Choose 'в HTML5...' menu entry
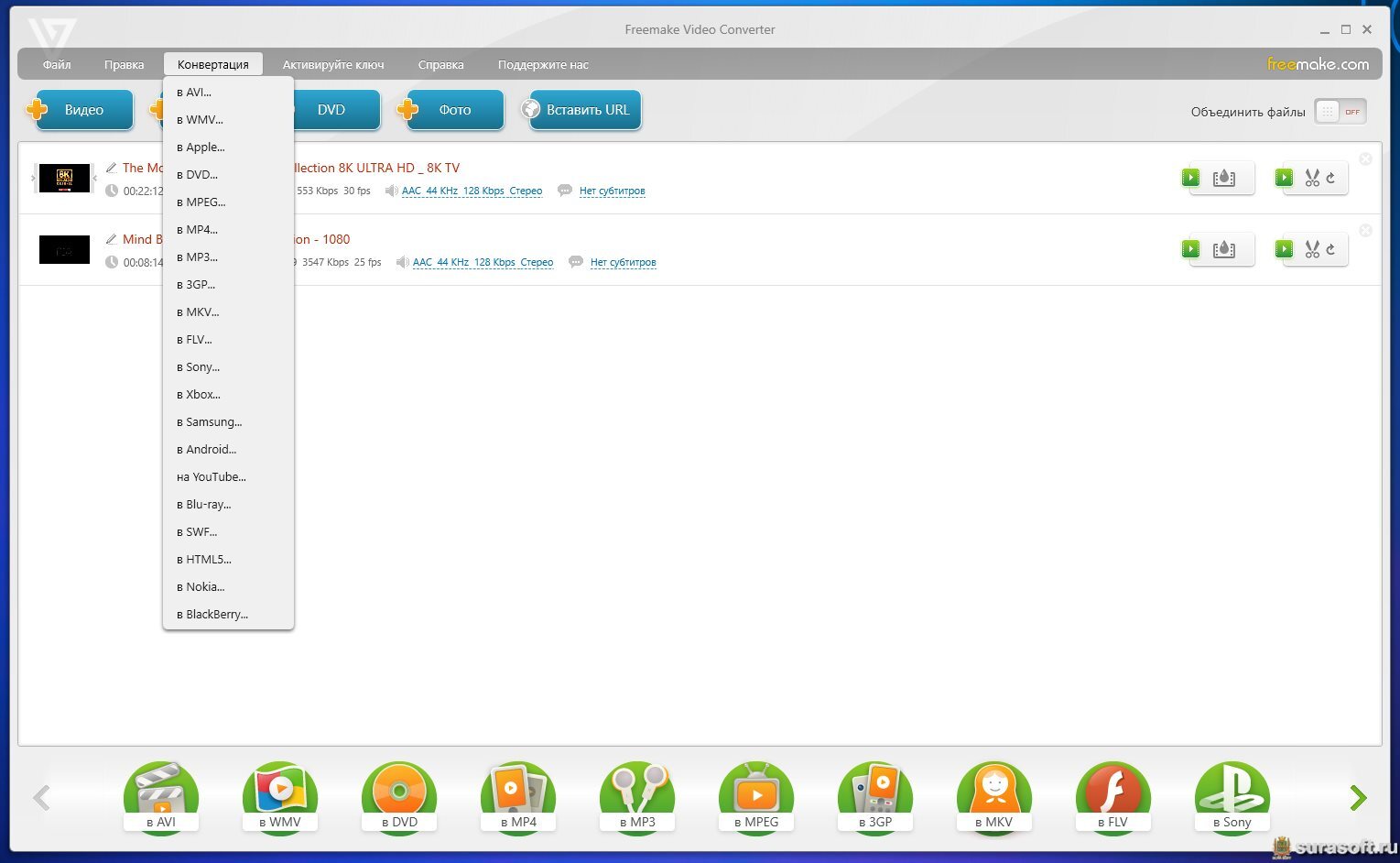The height and width of the screenshot is (863, 1400). point(228,559)
